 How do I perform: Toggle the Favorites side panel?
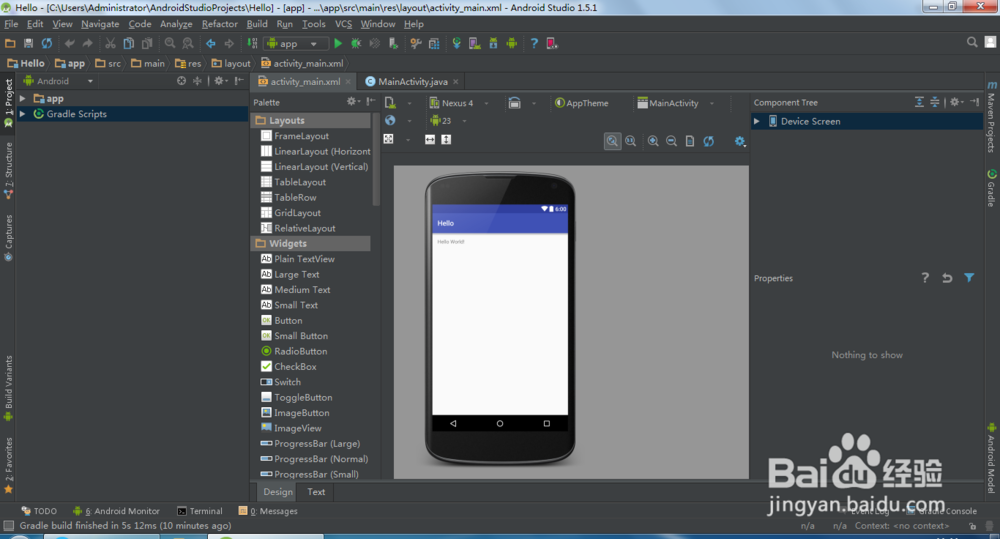[8, 465]
